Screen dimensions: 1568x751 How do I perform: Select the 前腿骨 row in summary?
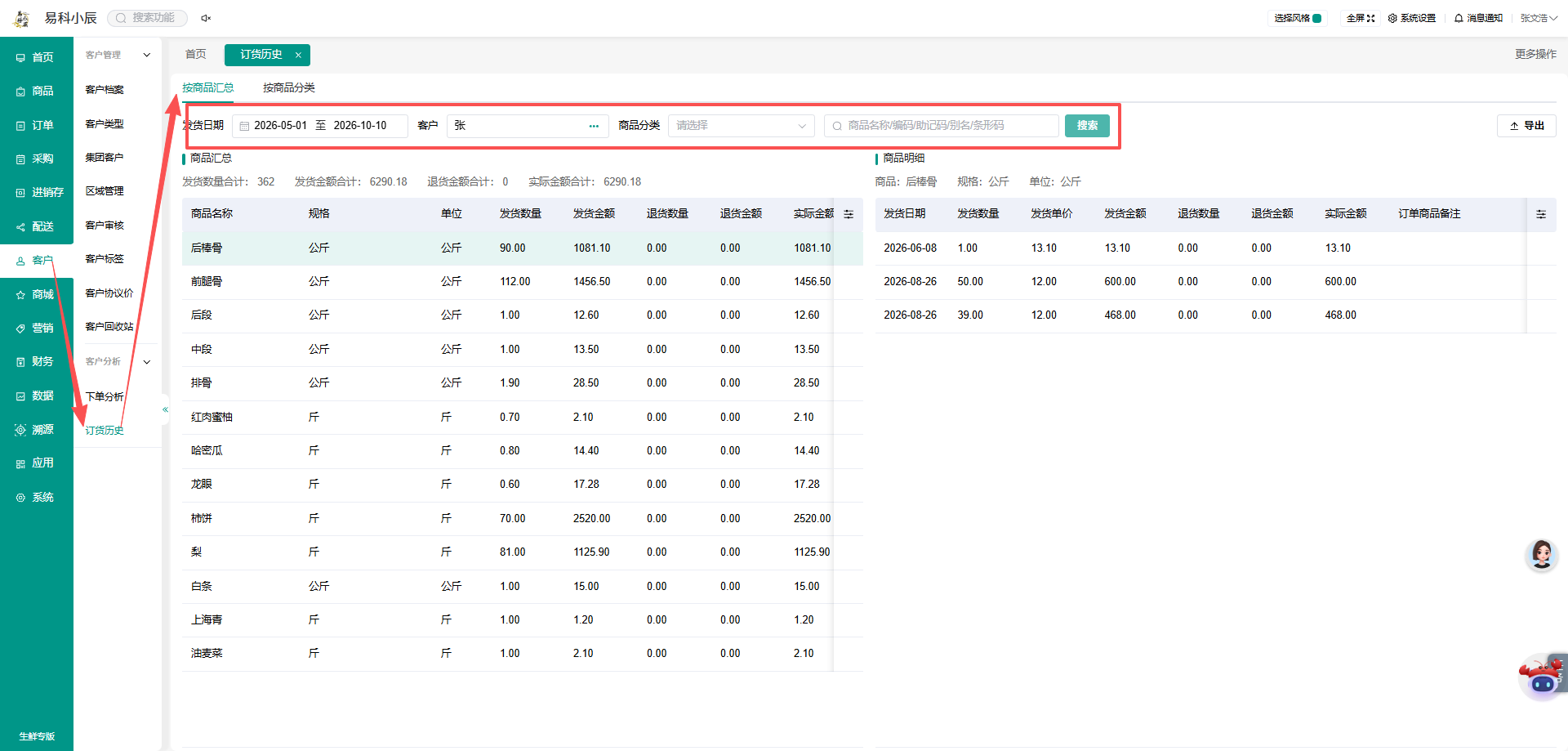[523, 282]
